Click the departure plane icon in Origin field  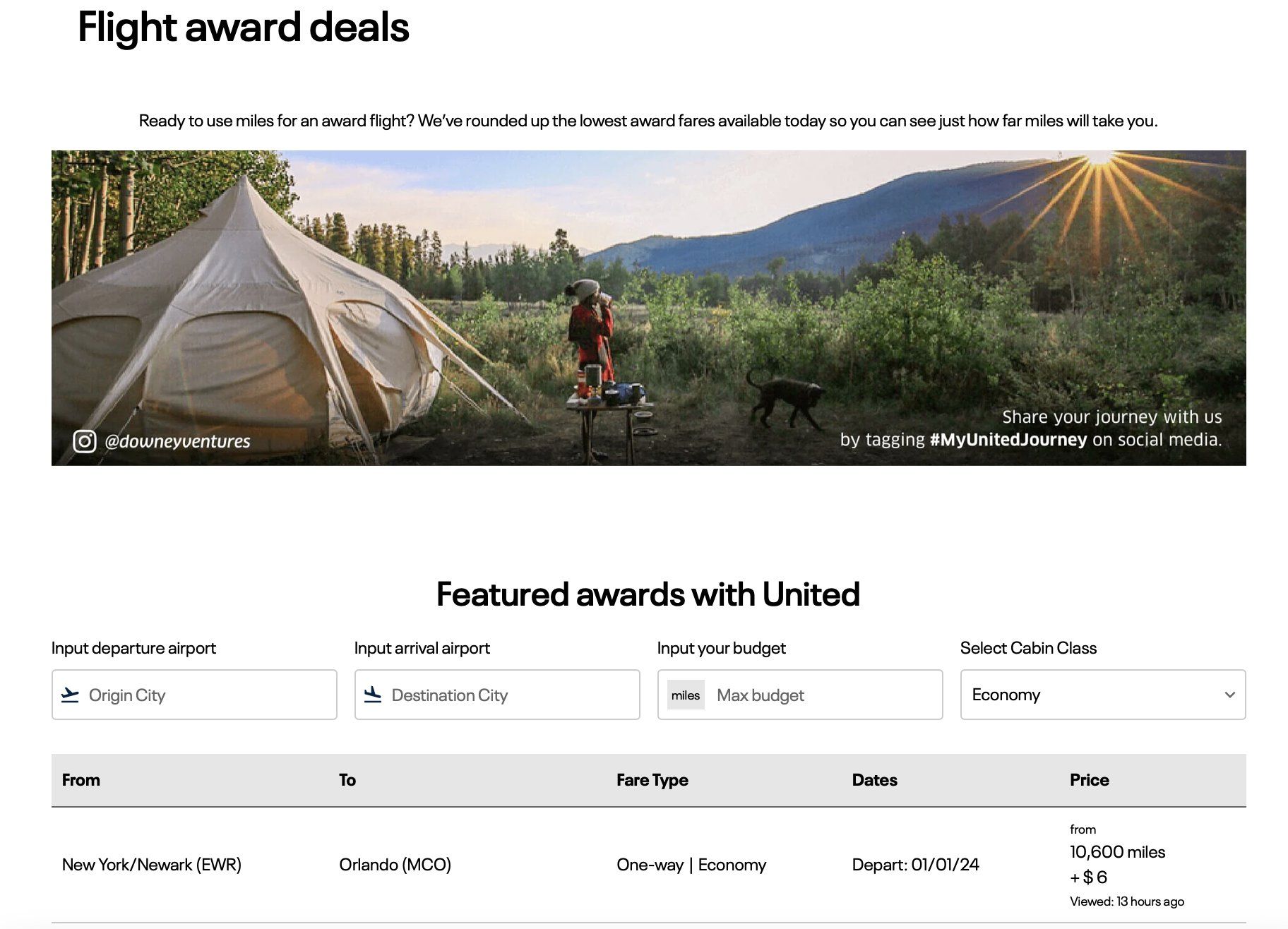pos(70,695)
